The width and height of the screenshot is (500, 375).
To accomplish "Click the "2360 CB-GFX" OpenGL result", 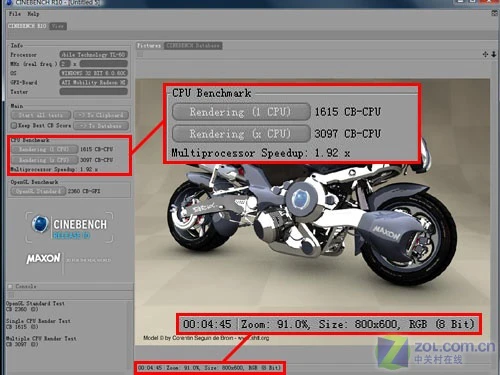I will click(x=84, y=191).
